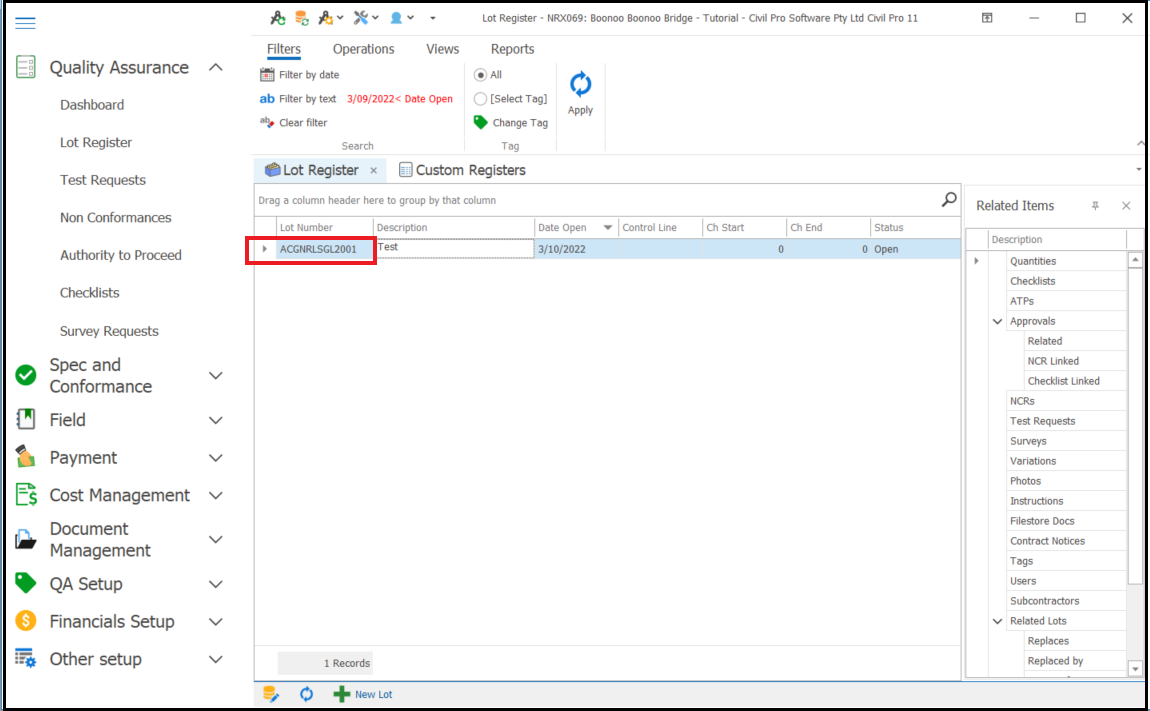Click the Clear filter icon

(x=267, y=123)
